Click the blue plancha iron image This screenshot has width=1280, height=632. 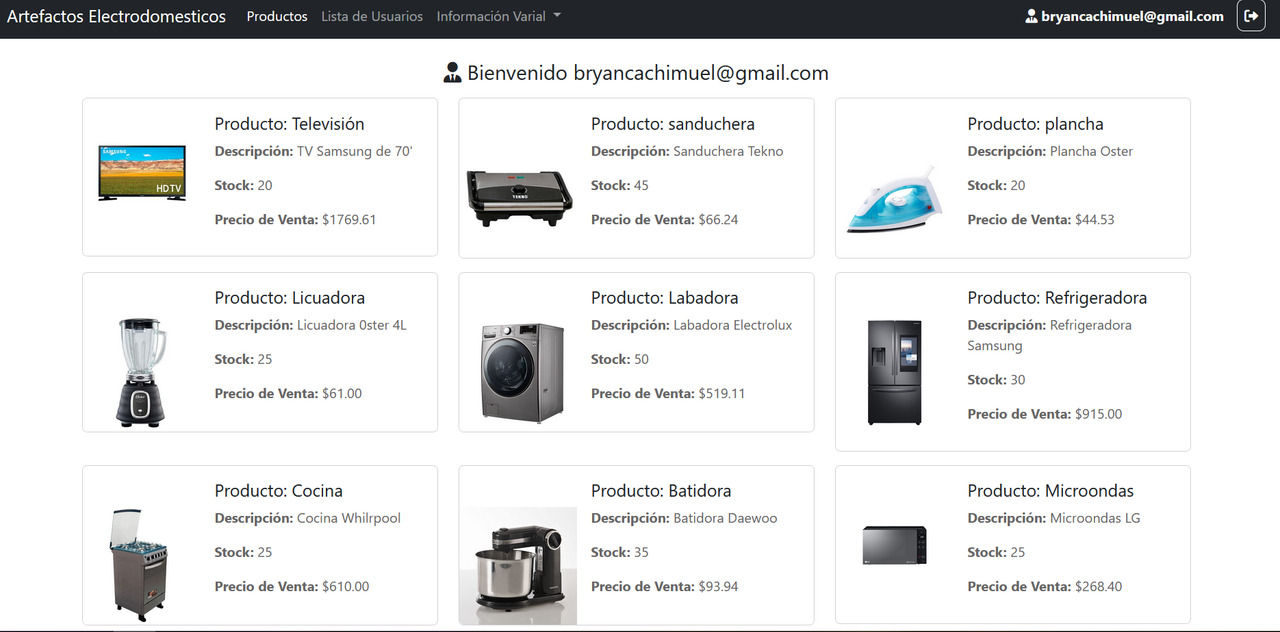pyautogui.click(x=895, y=199)
